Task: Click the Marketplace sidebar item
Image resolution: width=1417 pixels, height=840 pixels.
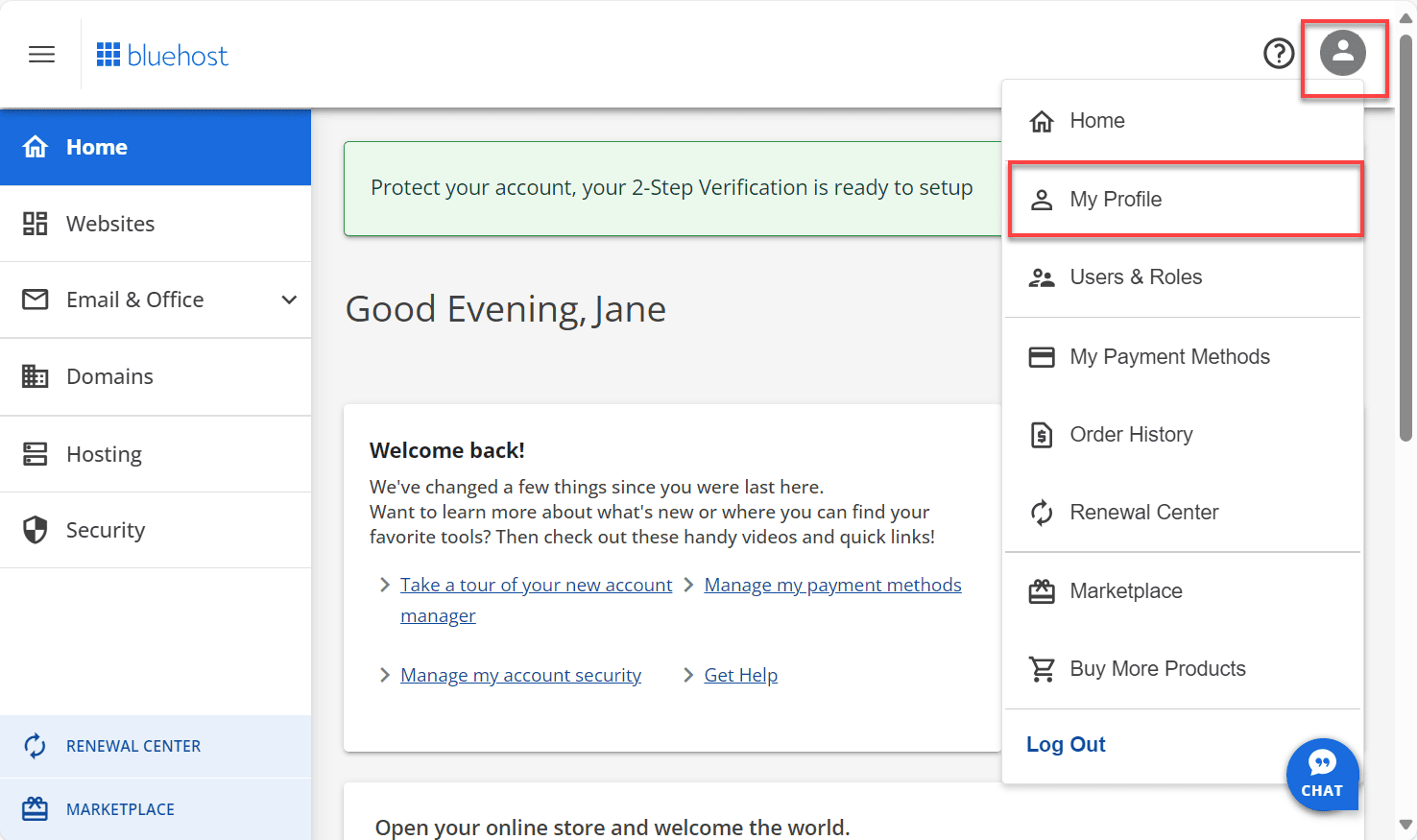Action: (120, 808)
